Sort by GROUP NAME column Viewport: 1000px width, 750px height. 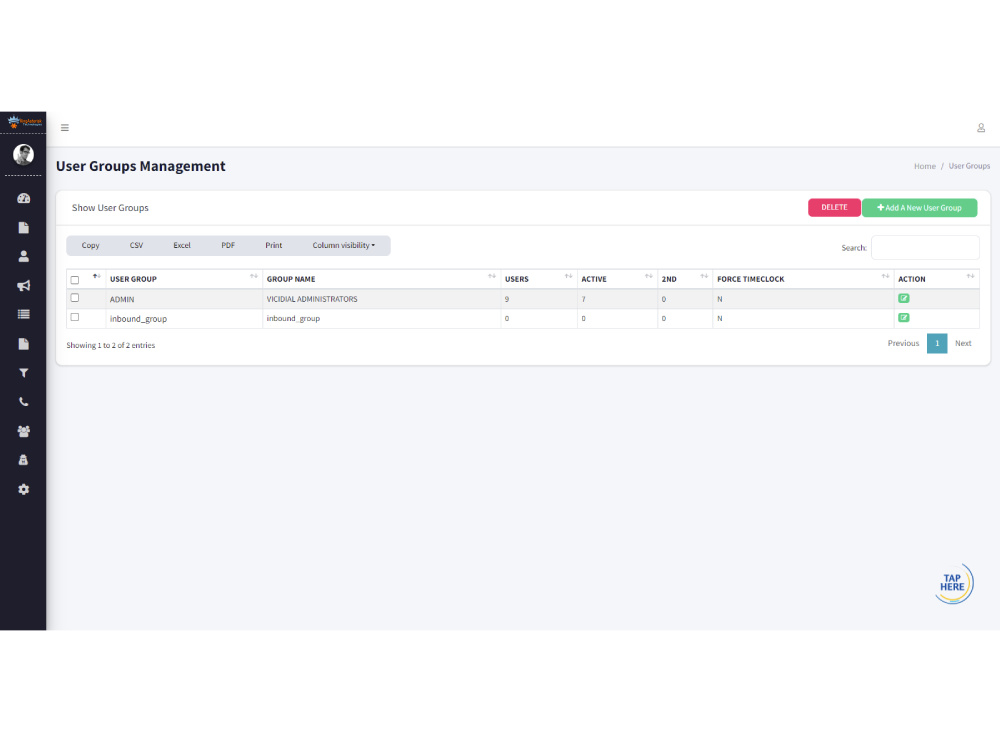[x=381, y=279]
